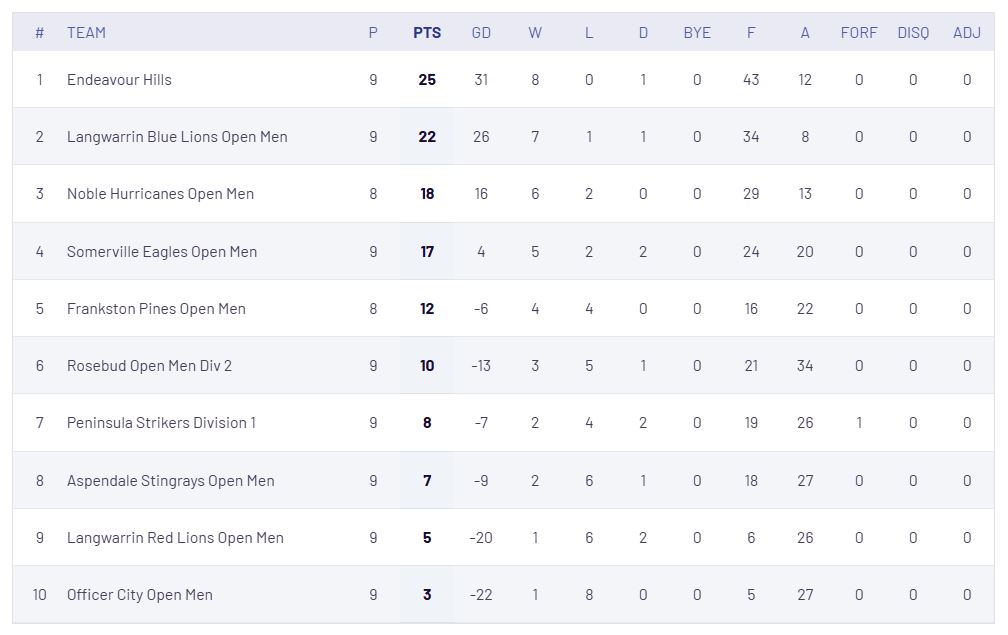Open Endeavour Hills team link
Image resolution: width=1008 pixels, height=635 pixels.
119,80
